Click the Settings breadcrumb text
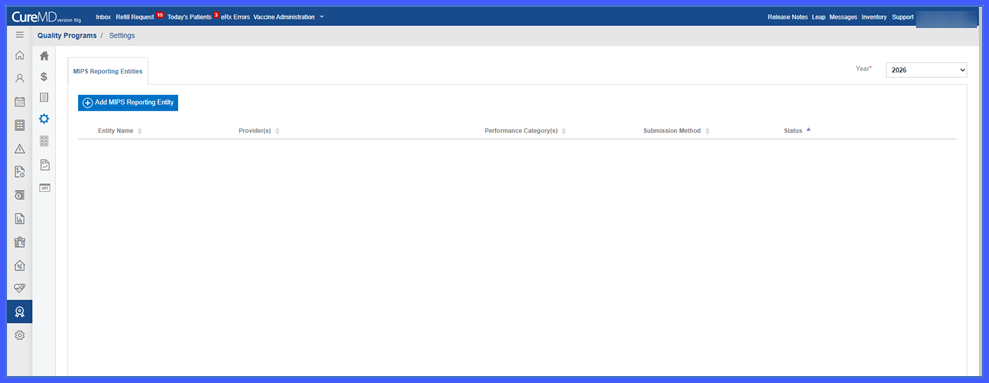 122,35
